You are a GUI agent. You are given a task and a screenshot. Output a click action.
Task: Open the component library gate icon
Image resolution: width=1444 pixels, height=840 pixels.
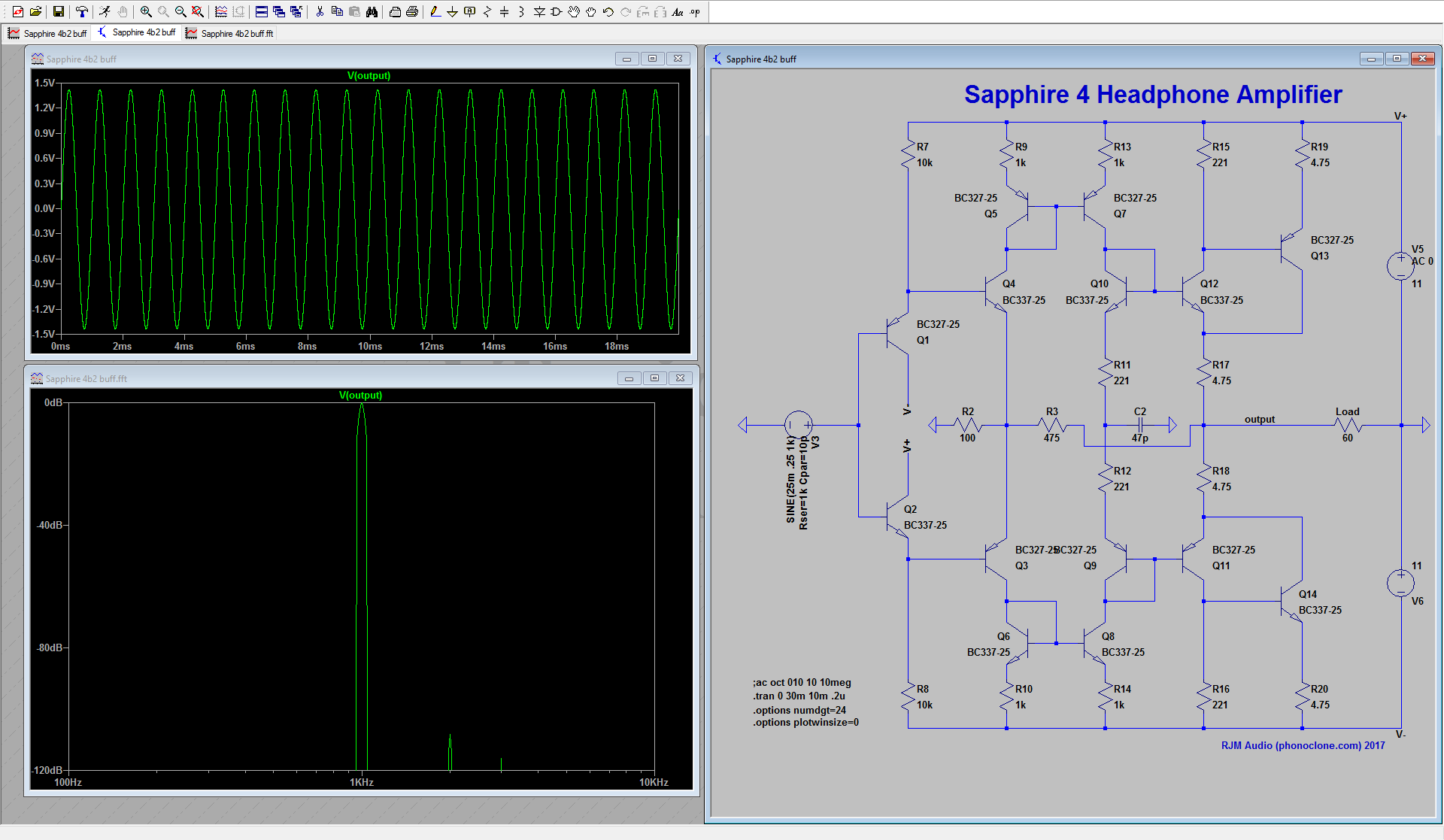pyautogui.click(x=557, y=11)
